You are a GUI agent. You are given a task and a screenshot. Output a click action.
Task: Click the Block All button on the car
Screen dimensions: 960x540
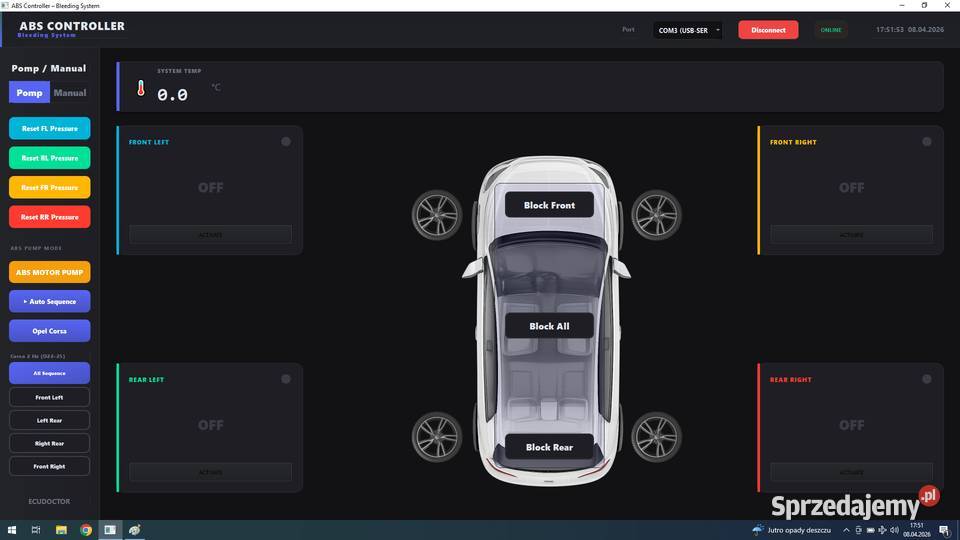(549, 326)
